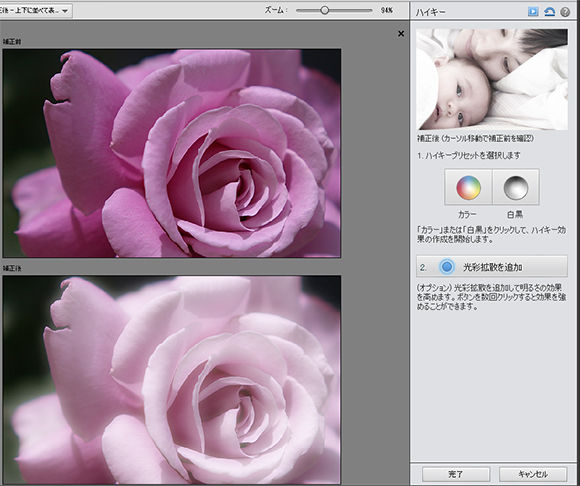Click the 94% zoom value
The image size is (580, 486).
[x=387, y=10]
